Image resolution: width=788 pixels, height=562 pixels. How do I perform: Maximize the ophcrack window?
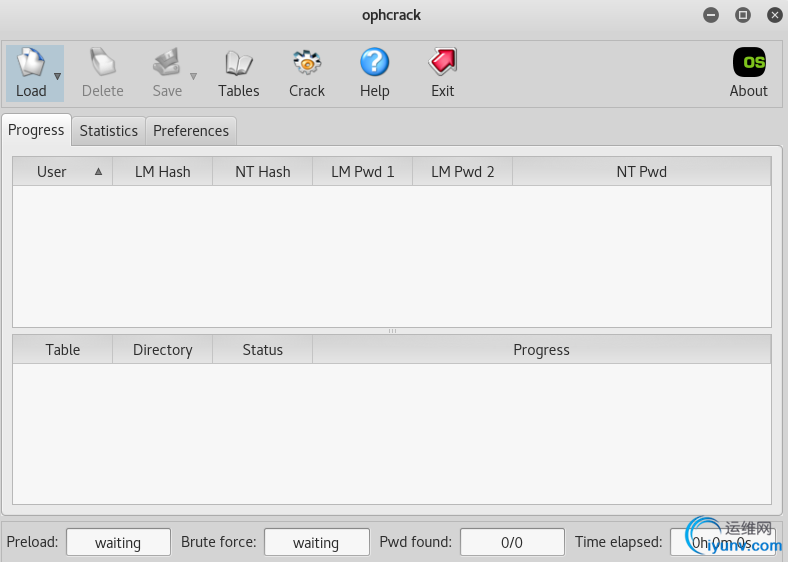pyautogui.click(x=743, y=15)
